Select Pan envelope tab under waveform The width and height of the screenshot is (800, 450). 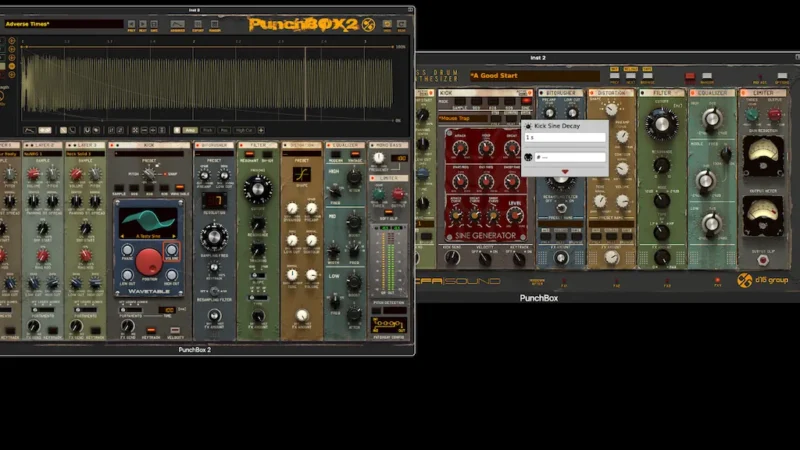pyautogui.click(x=224, y=131)
